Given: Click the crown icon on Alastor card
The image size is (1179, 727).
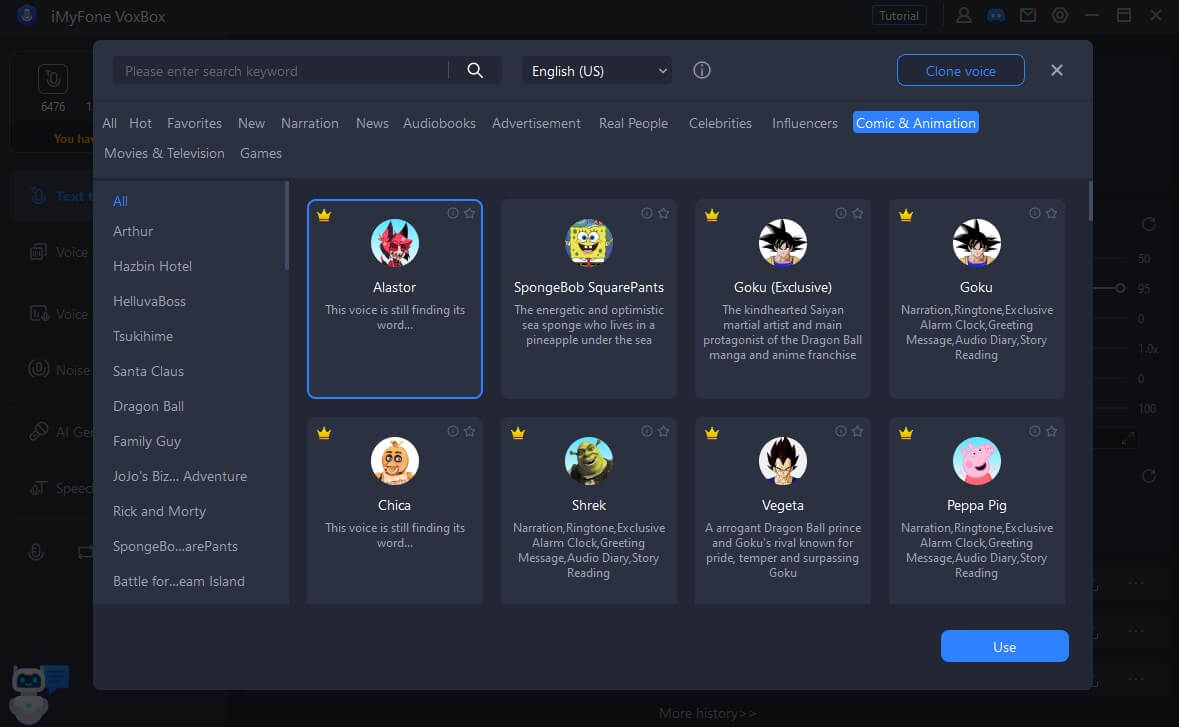Looking at the screenshot, I should (324, 215).
